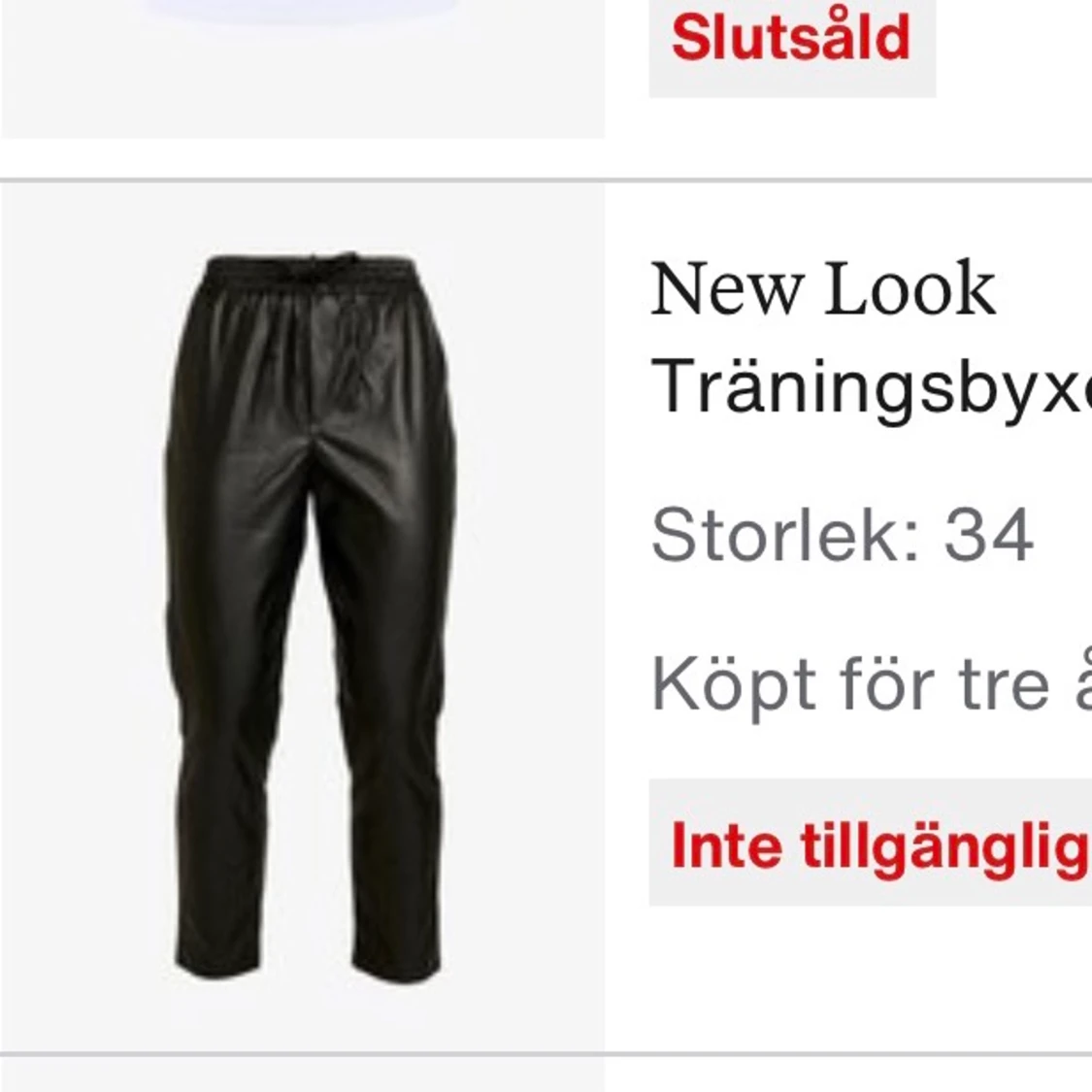The width and height of the screenshot is (1092, 1092).
Task: Open the next listing's image area at bottom
Action: tap(302, 1075)
